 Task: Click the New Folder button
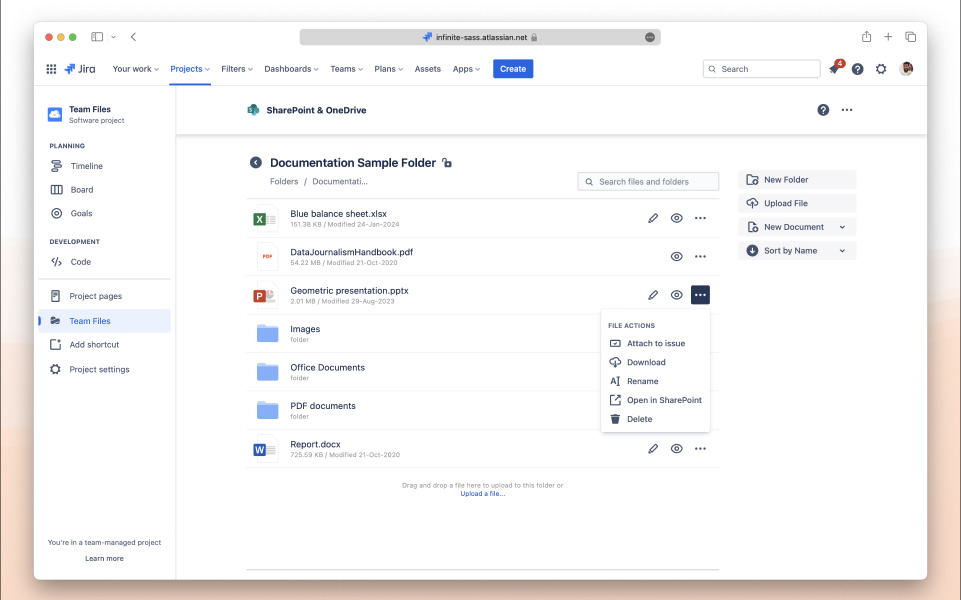(797, 180)
